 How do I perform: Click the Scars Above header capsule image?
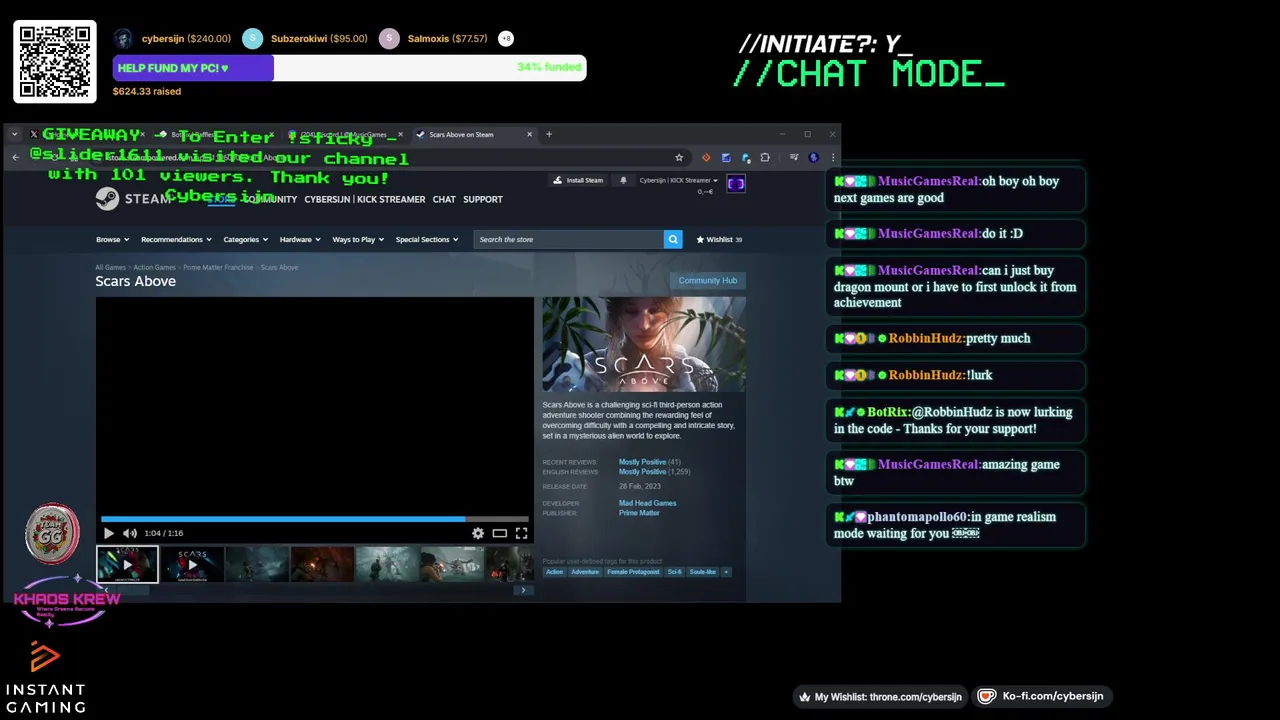644,344
